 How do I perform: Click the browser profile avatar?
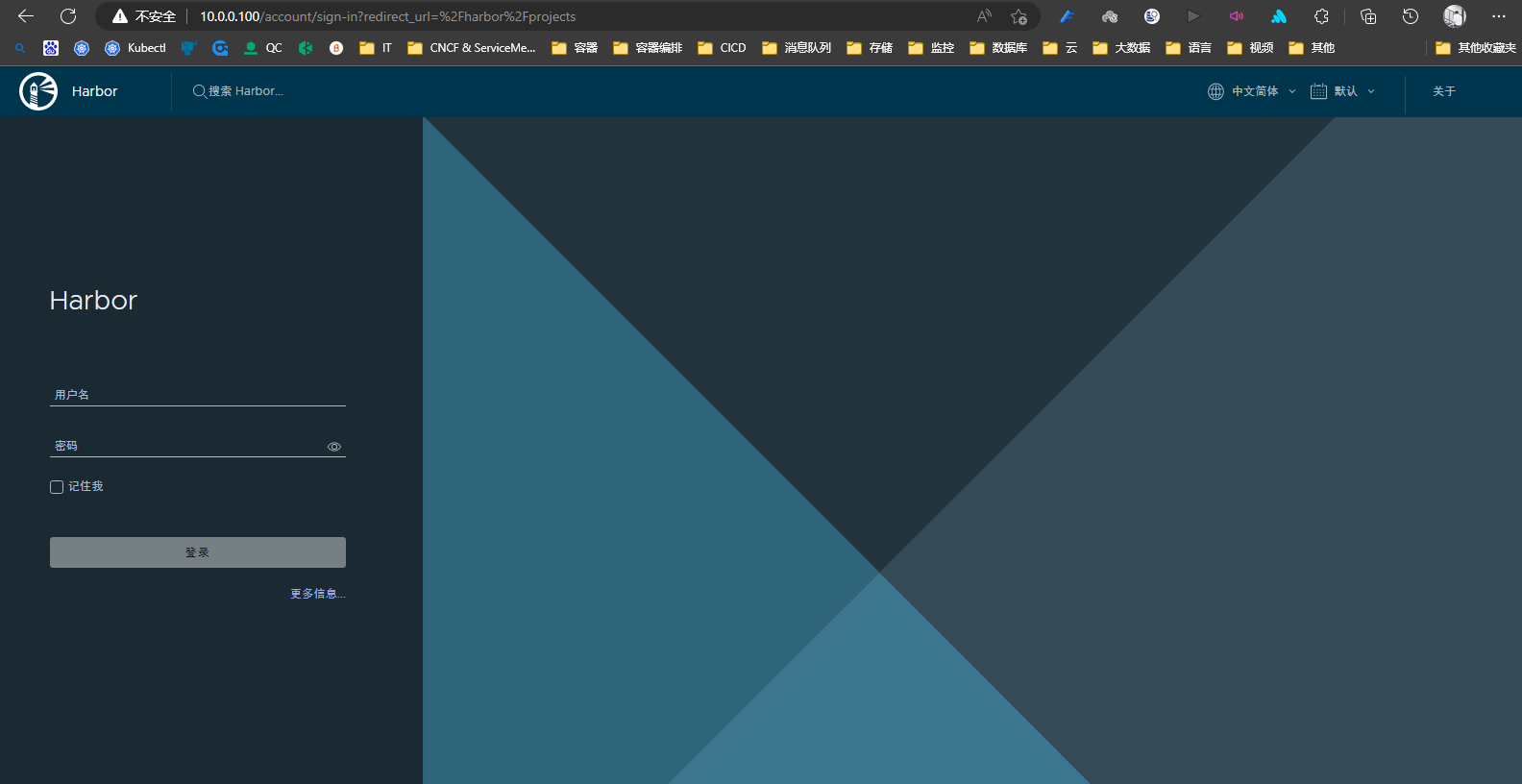coord(1455,16)
